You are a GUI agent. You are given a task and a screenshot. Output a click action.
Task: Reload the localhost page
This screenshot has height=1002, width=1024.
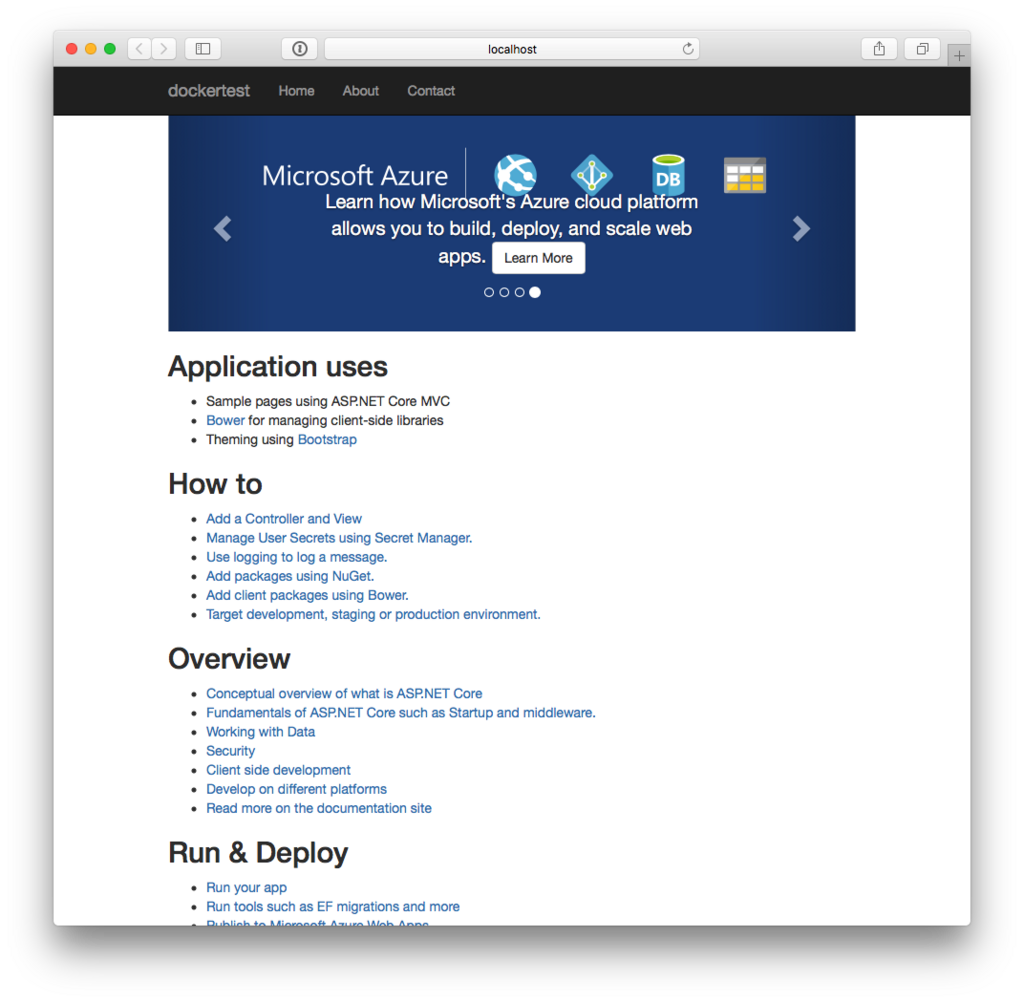(688, 49)
